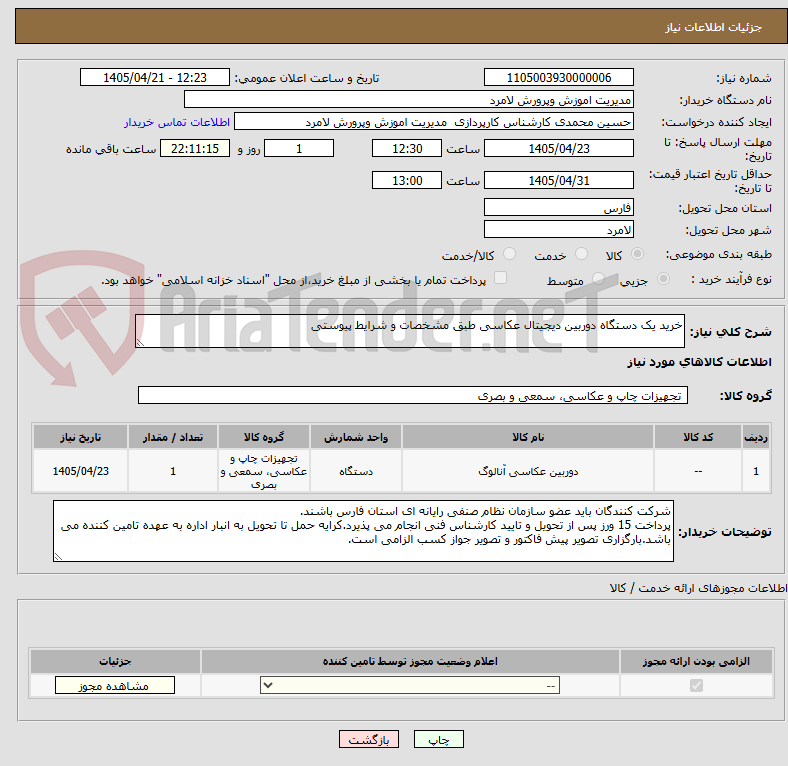This screenshot has height=766, width=788.
Task: Click the جزئیات اطلاعات نیاز page title
Action: point(714,27)
